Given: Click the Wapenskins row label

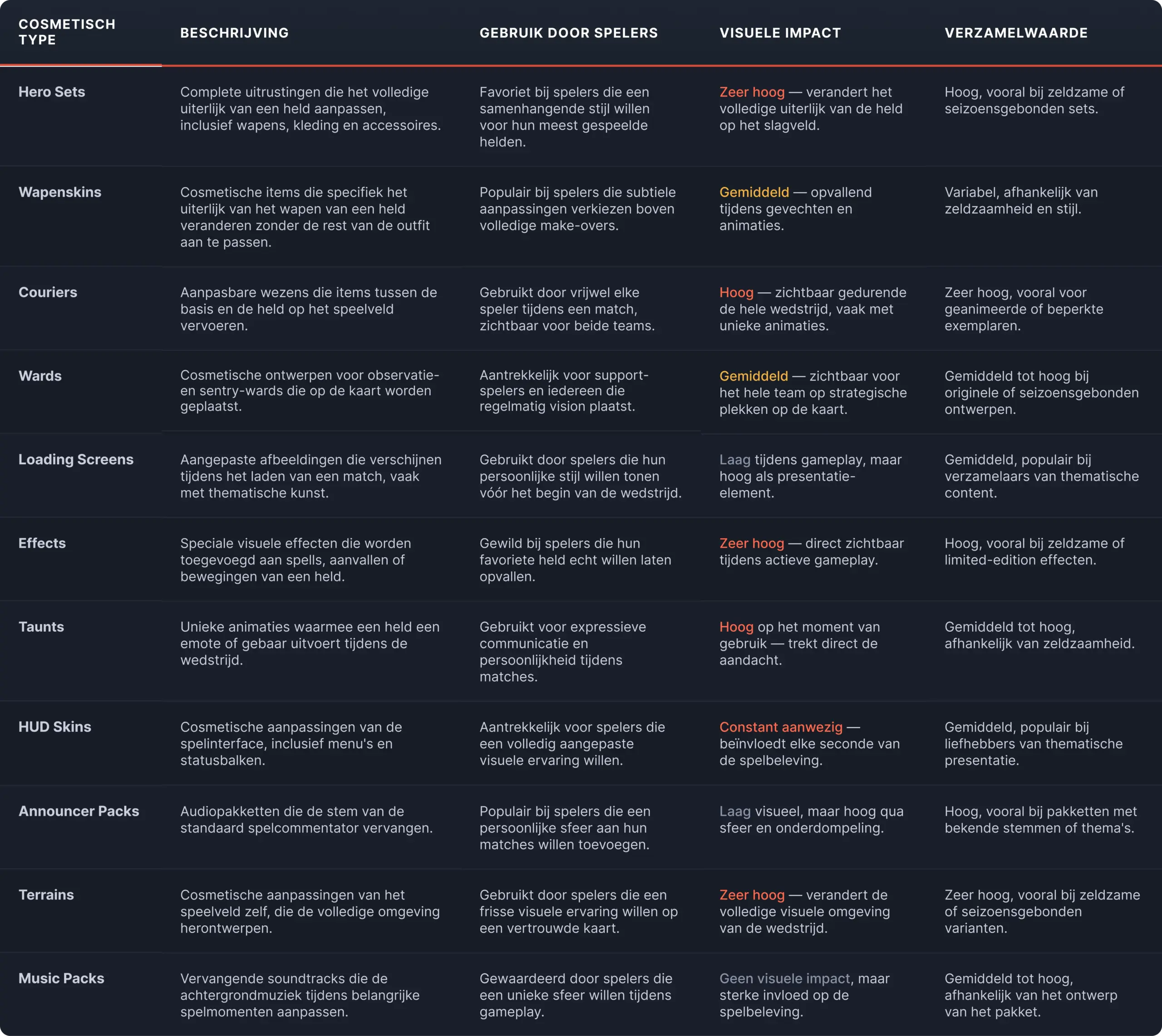Looking at the screenshot, I should [60, 192].
